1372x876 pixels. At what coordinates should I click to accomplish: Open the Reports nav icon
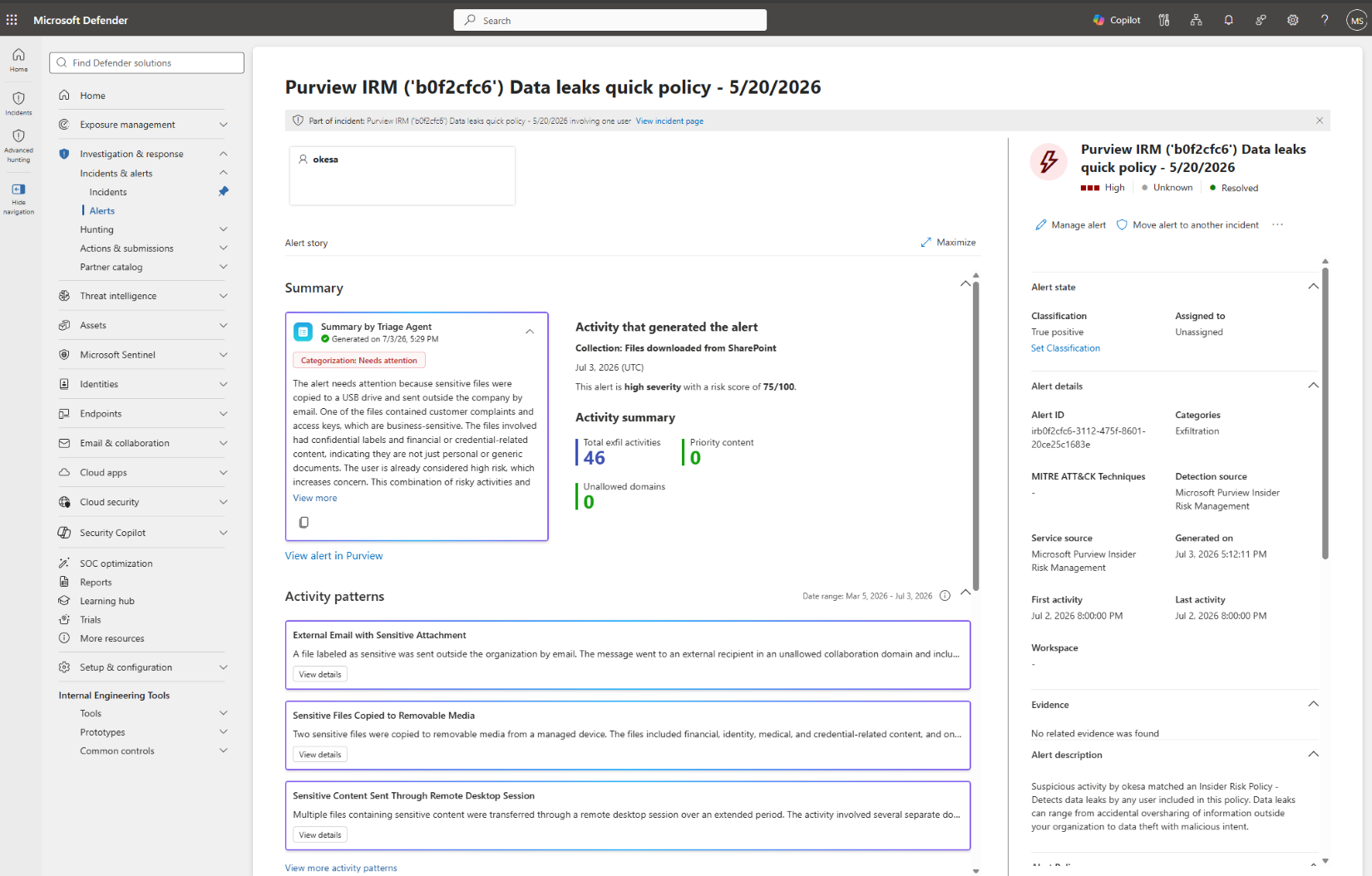coord(64,582)
